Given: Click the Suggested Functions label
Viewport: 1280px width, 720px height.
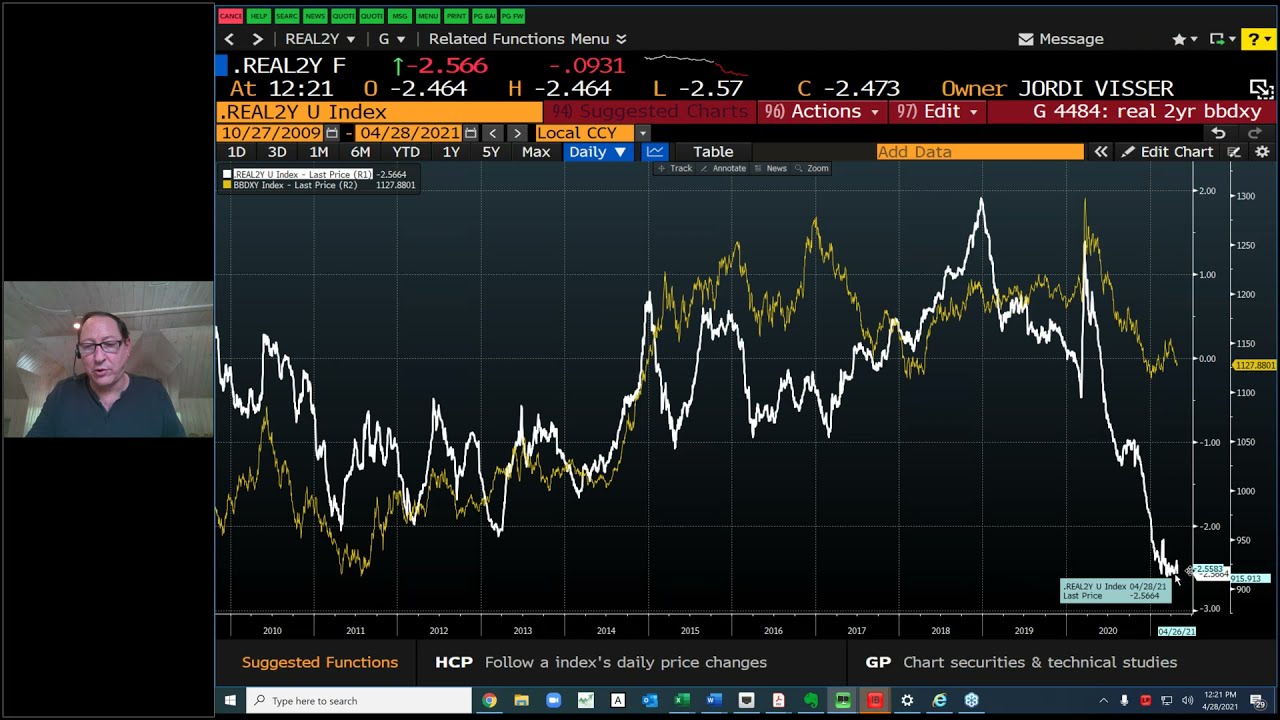Looking at the screenshot, I should 320,662.
